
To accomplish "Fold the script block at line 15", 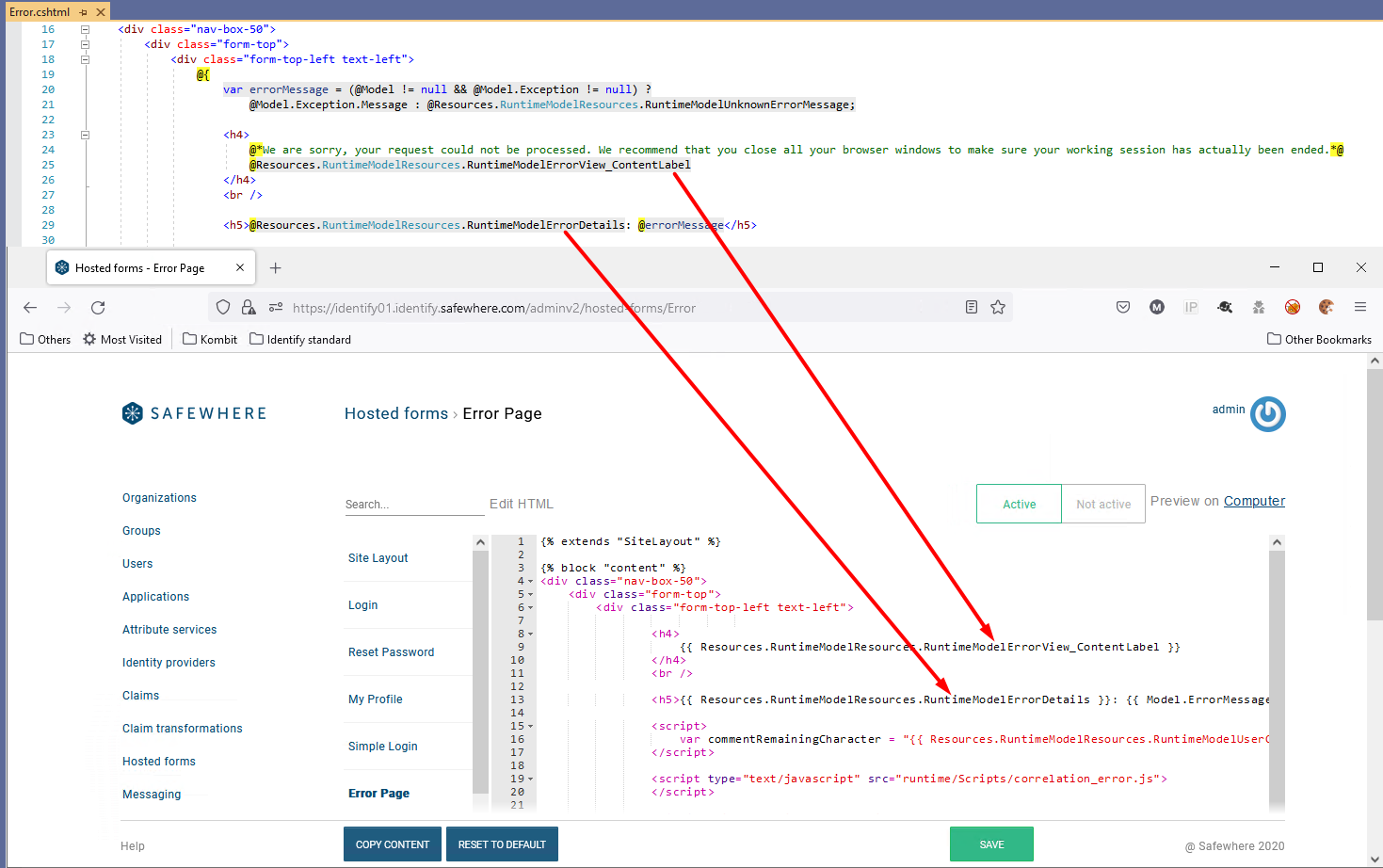I will point(531,727).
